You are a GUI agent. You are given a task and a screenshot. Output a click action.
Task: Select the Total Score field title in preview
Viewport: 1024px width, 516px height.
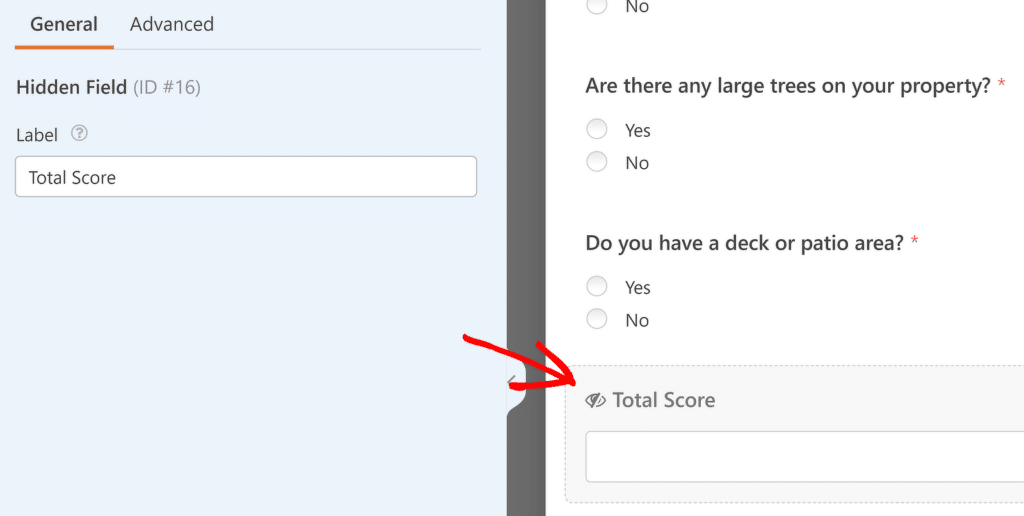pyautogui.click(x=664, y=400)
